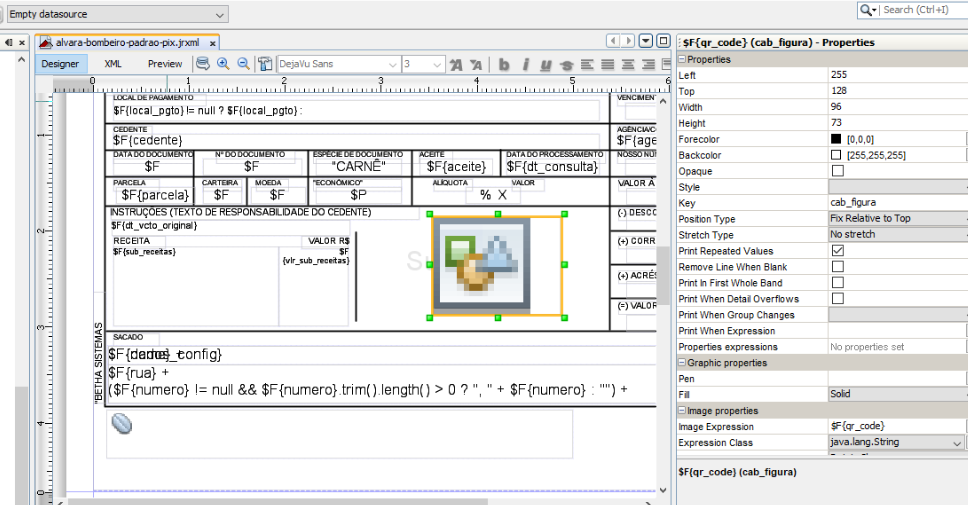The height and width of the screenshot is (505, 968).
Task: Open the DejaVu Sans font dropdown
Action: pos(391,64)
